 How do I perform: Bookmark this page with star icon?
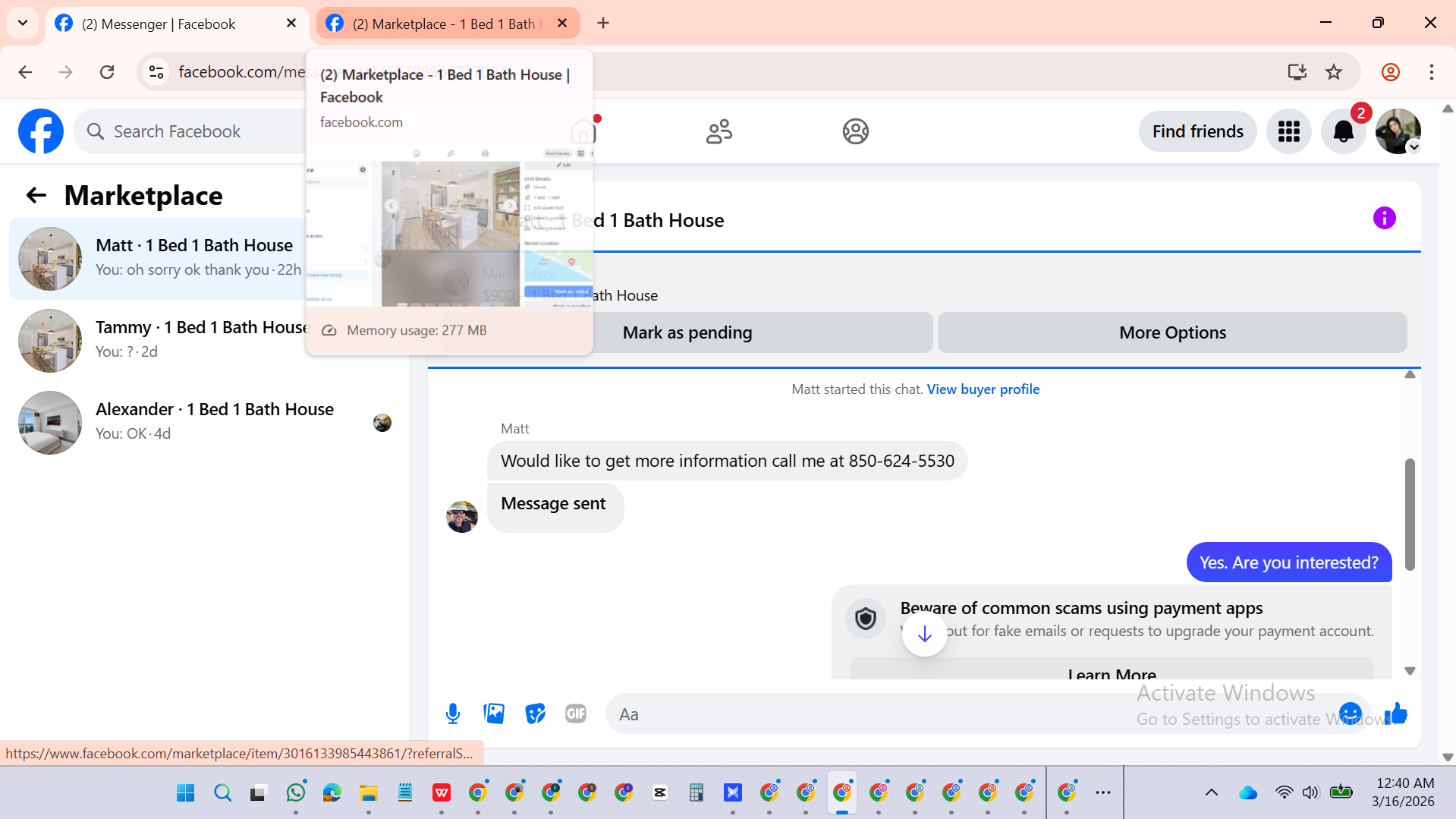[1334, 72]
